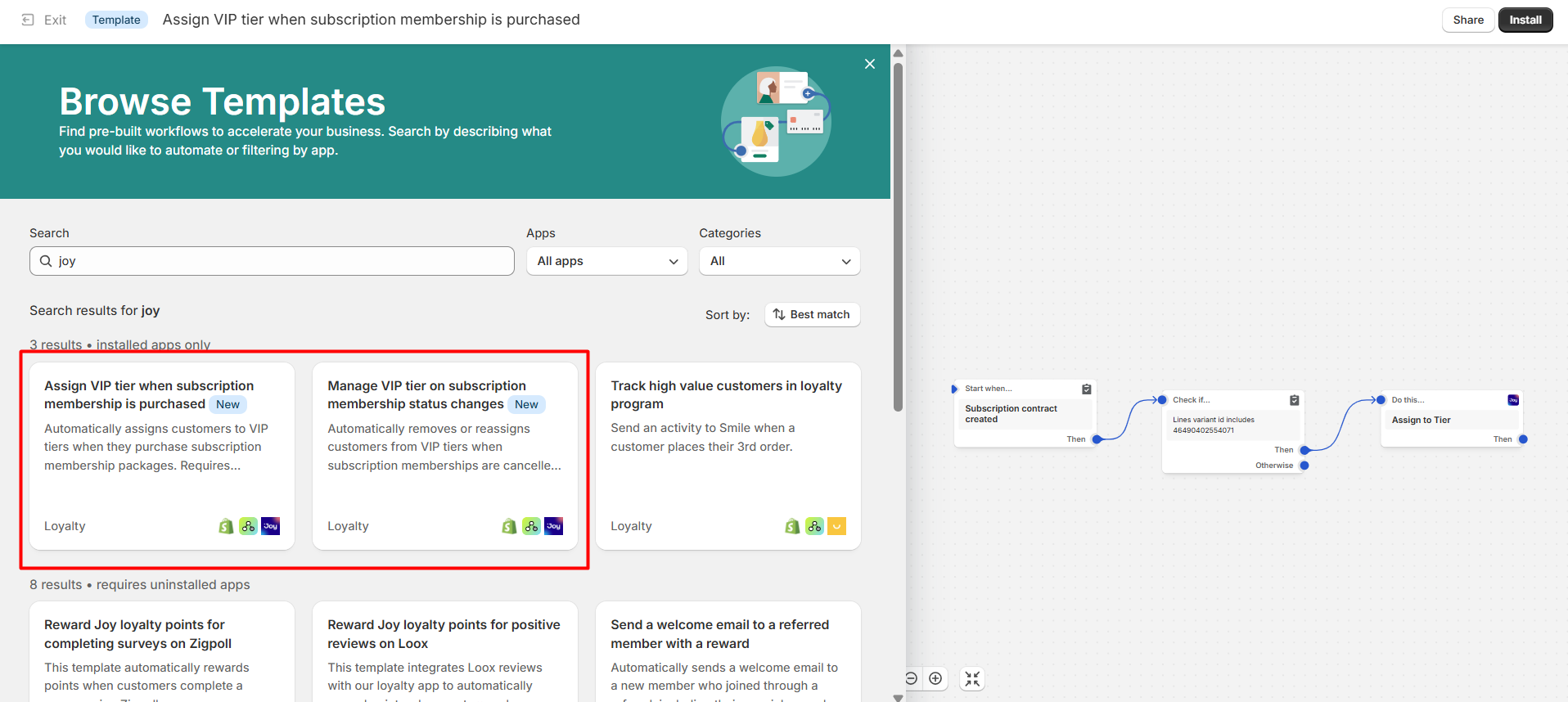Image resolution: width=1568 pixels, height=702 pixels.
Task: Click the zoom out icon on canvas
Action: pos(911,678)
